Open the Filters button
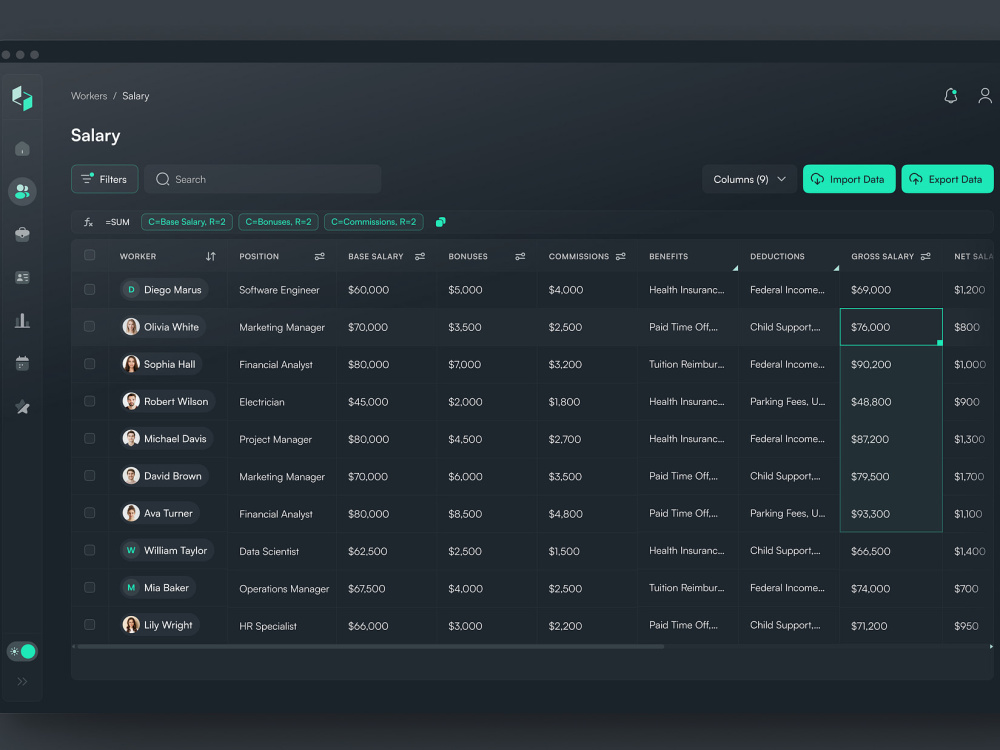Image resolution: width=1000 pixels, height=750 pixels. point(105,179)
